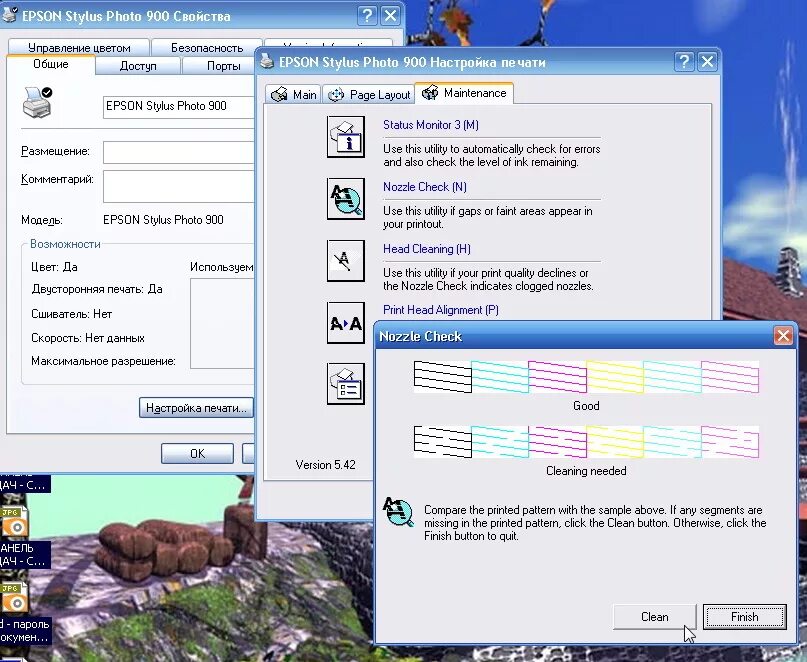Viewport: 807px width, 662px height.
Task: Click the Цвет: Да text
Action: pos(54,267)
